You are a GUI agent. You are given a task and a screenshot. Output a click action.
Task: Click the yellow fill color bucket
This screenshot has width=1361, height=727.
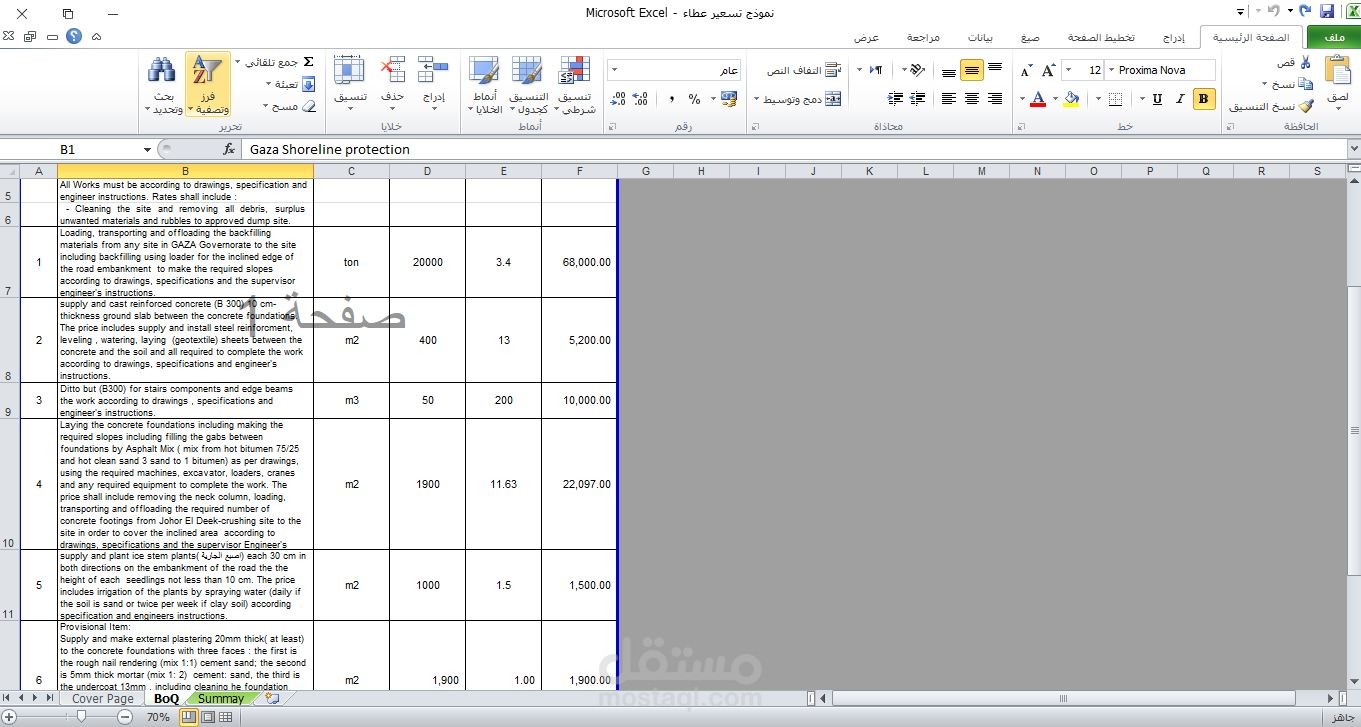point(1072,99)
